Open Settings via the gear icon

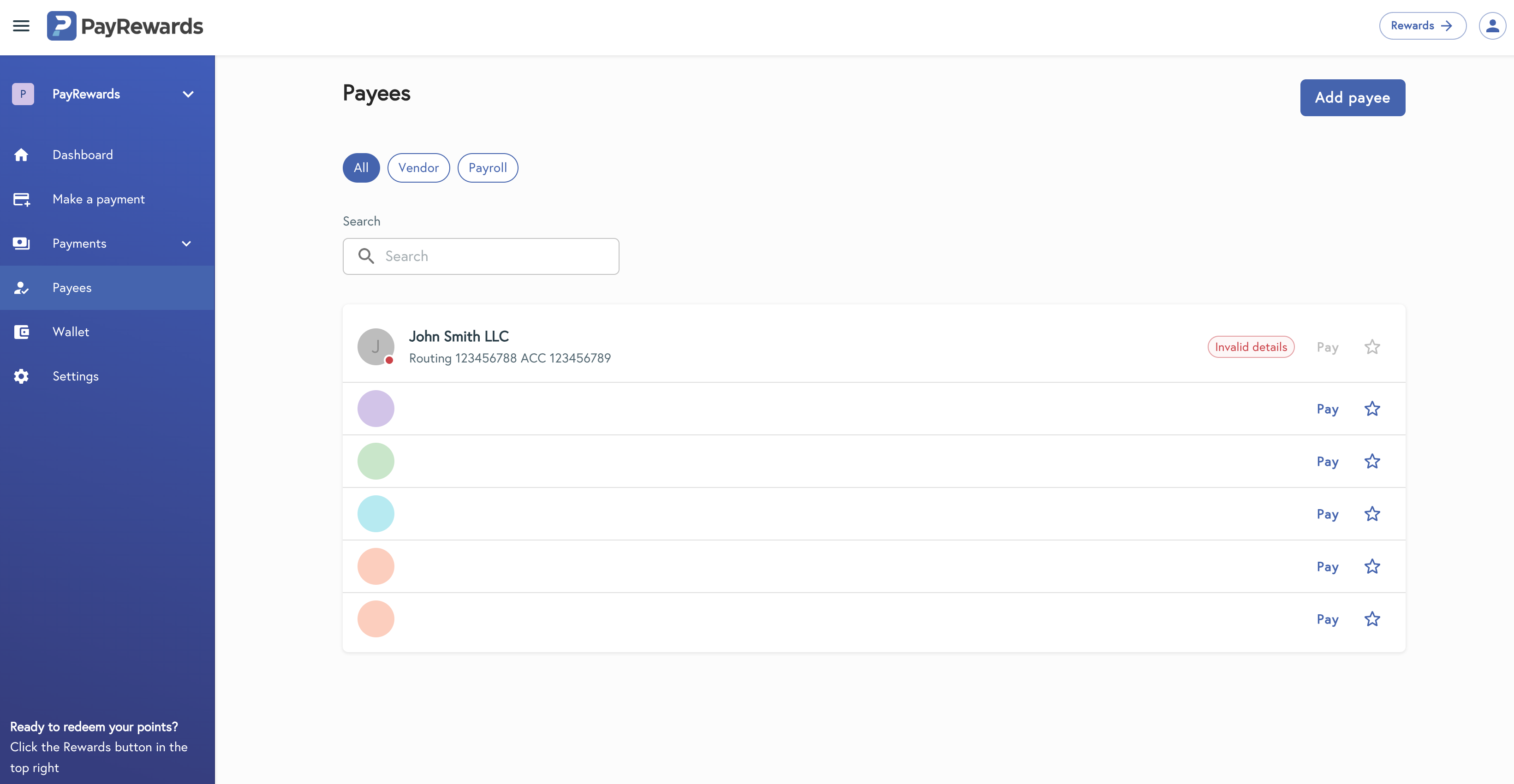click(21, 376)
